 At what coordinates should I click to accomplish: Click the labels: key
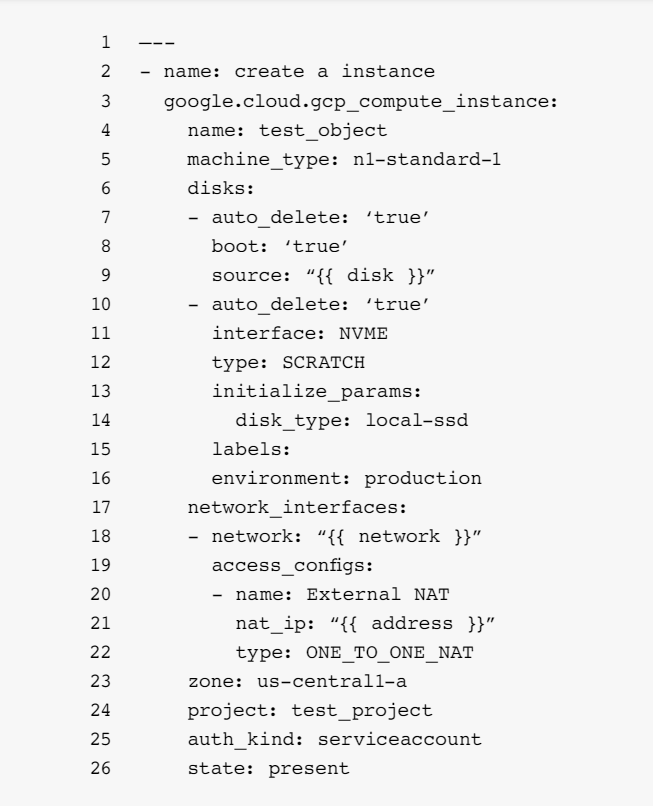coord(251,449)
